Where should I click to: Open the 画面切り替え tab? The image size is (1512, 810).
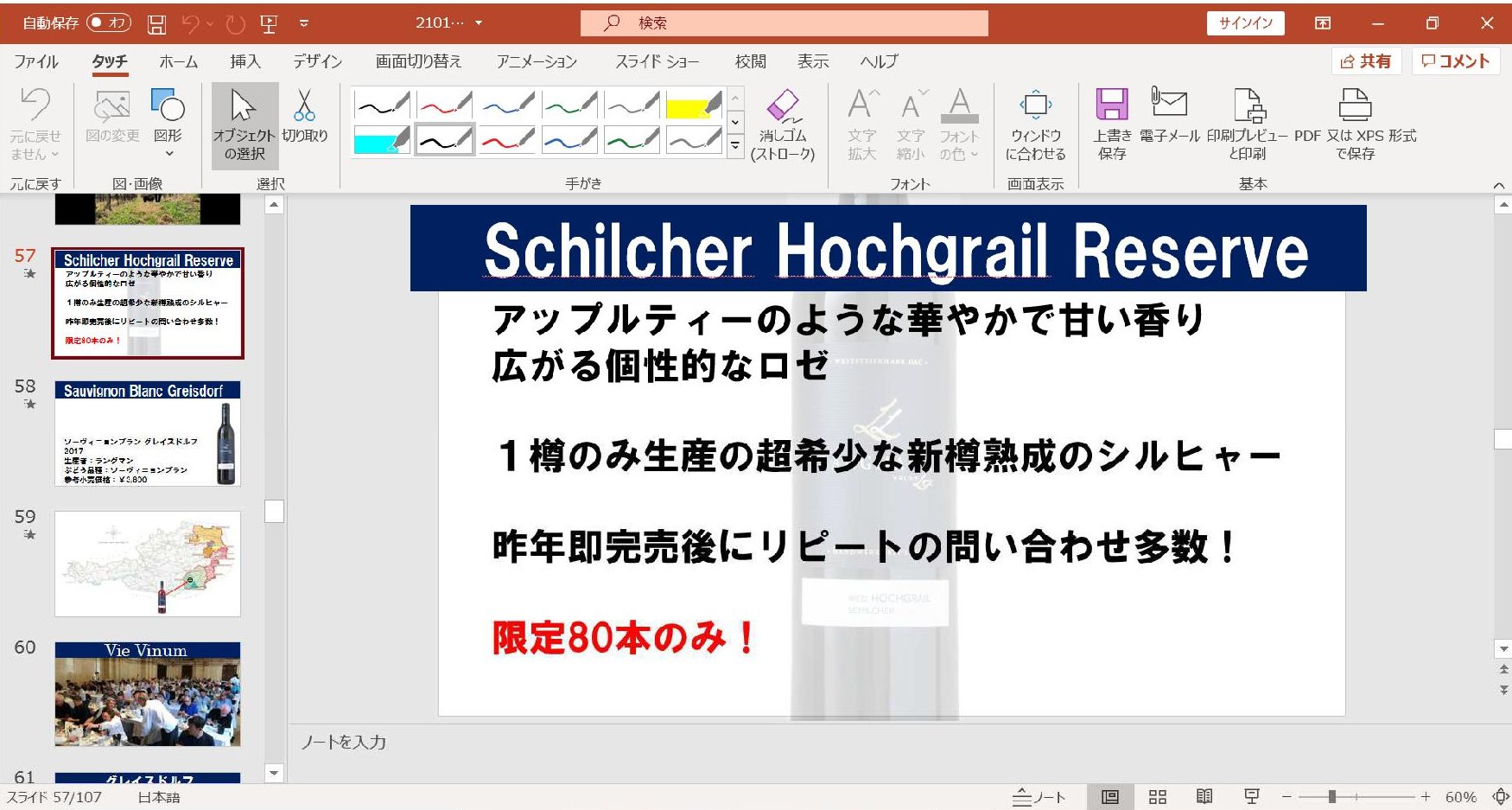click(418, 61)
